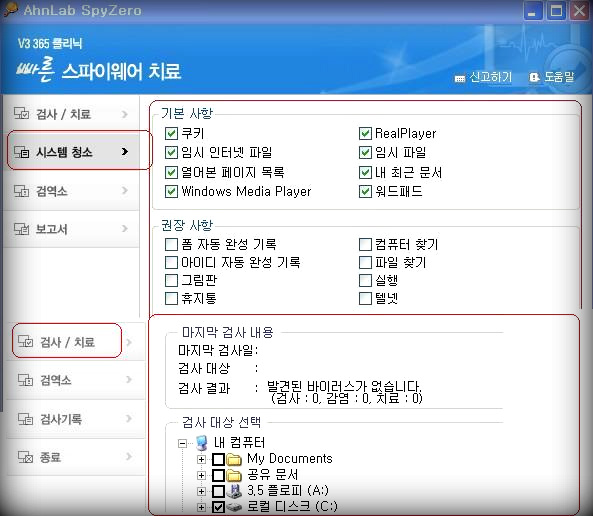This screenshot has height=516, width=593.
Task: Click the icon beside lower 검사 / 치료
Action: [x=25, y=341]
